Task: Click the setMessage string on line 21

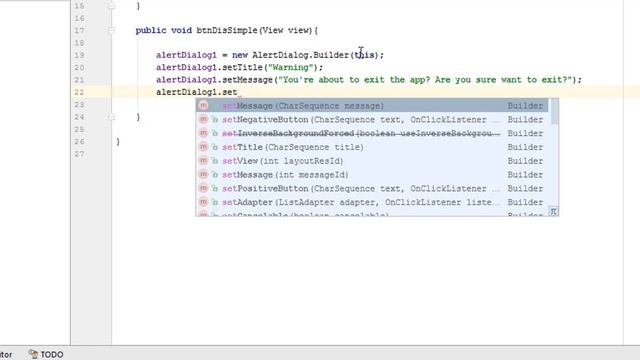Action: [x=425, y=80]
